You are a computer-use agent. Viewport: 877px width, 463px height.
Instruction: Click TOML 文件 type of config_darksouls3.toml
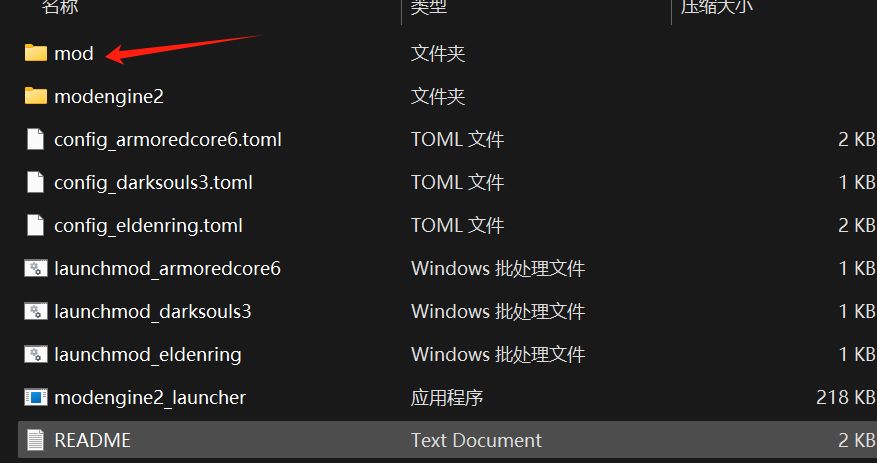(x=458, y=182)
